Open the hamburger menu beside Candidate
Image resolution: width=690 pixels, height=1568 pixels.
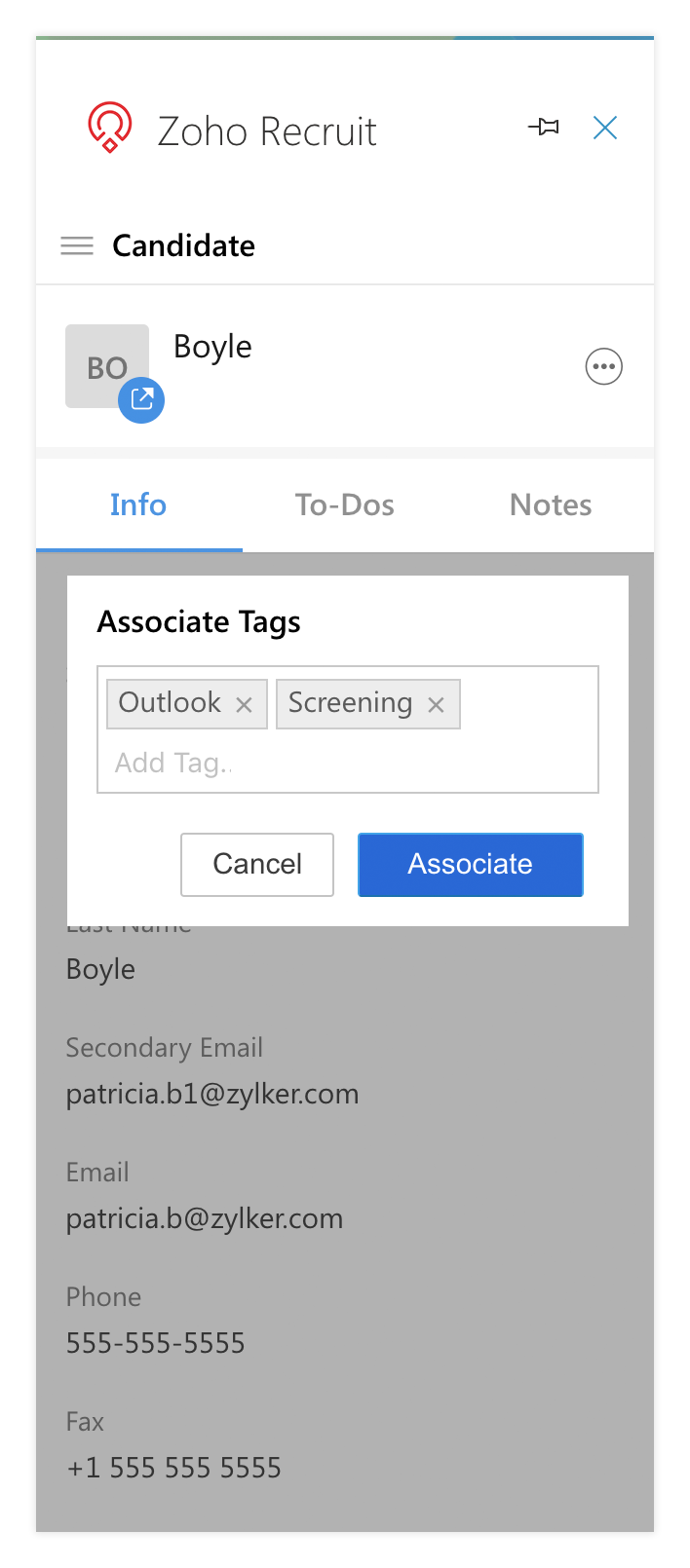point(77,245)
